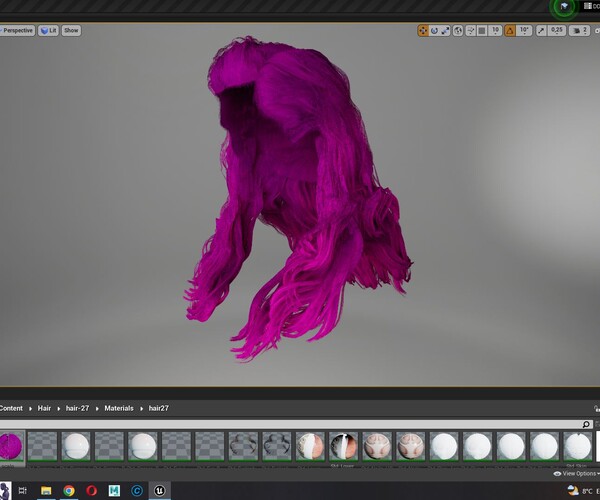Open grid snap size 10 dropdown
This screenshot has height=500, width=600.
pyautogui.click(x=495, y=31)
